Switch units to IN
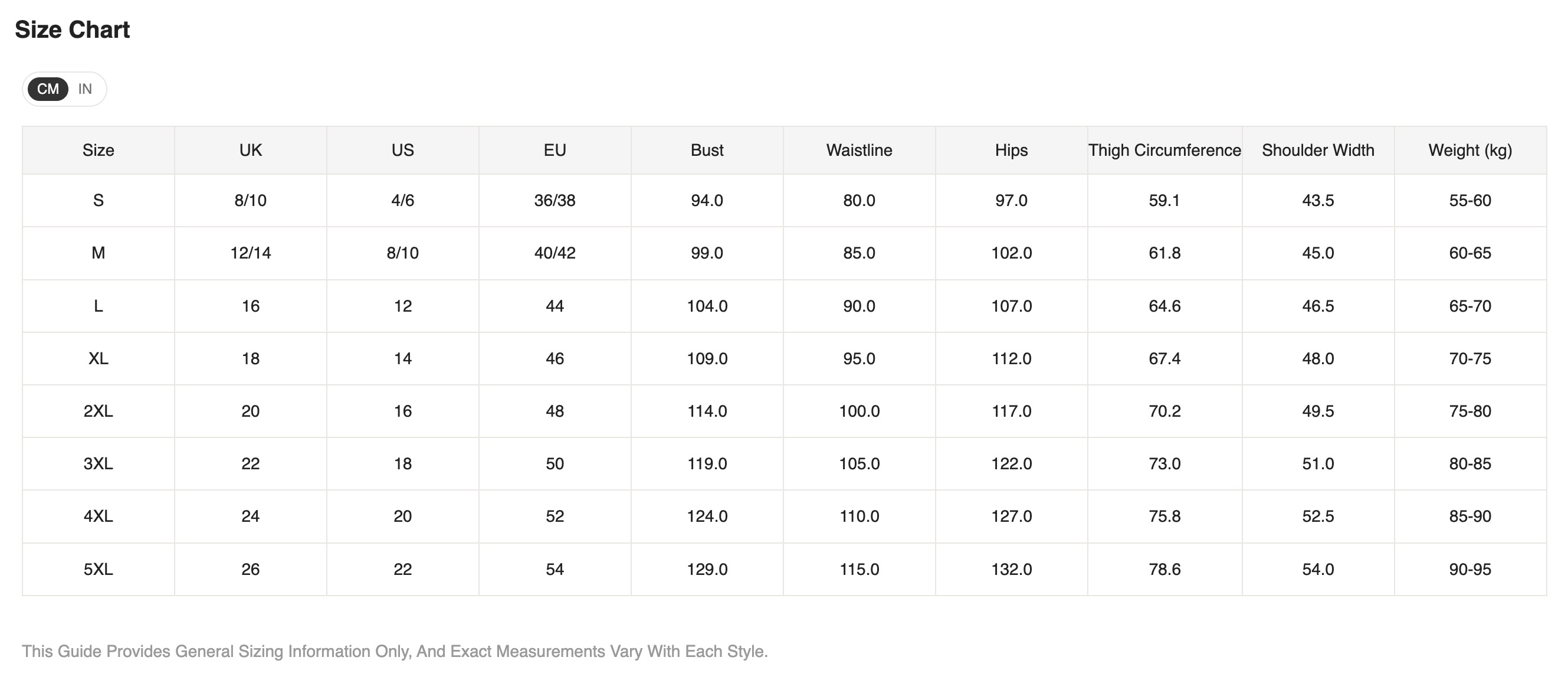Image resolution: width=1568 pixels, height=680 pixels. [x=85, y=89]
